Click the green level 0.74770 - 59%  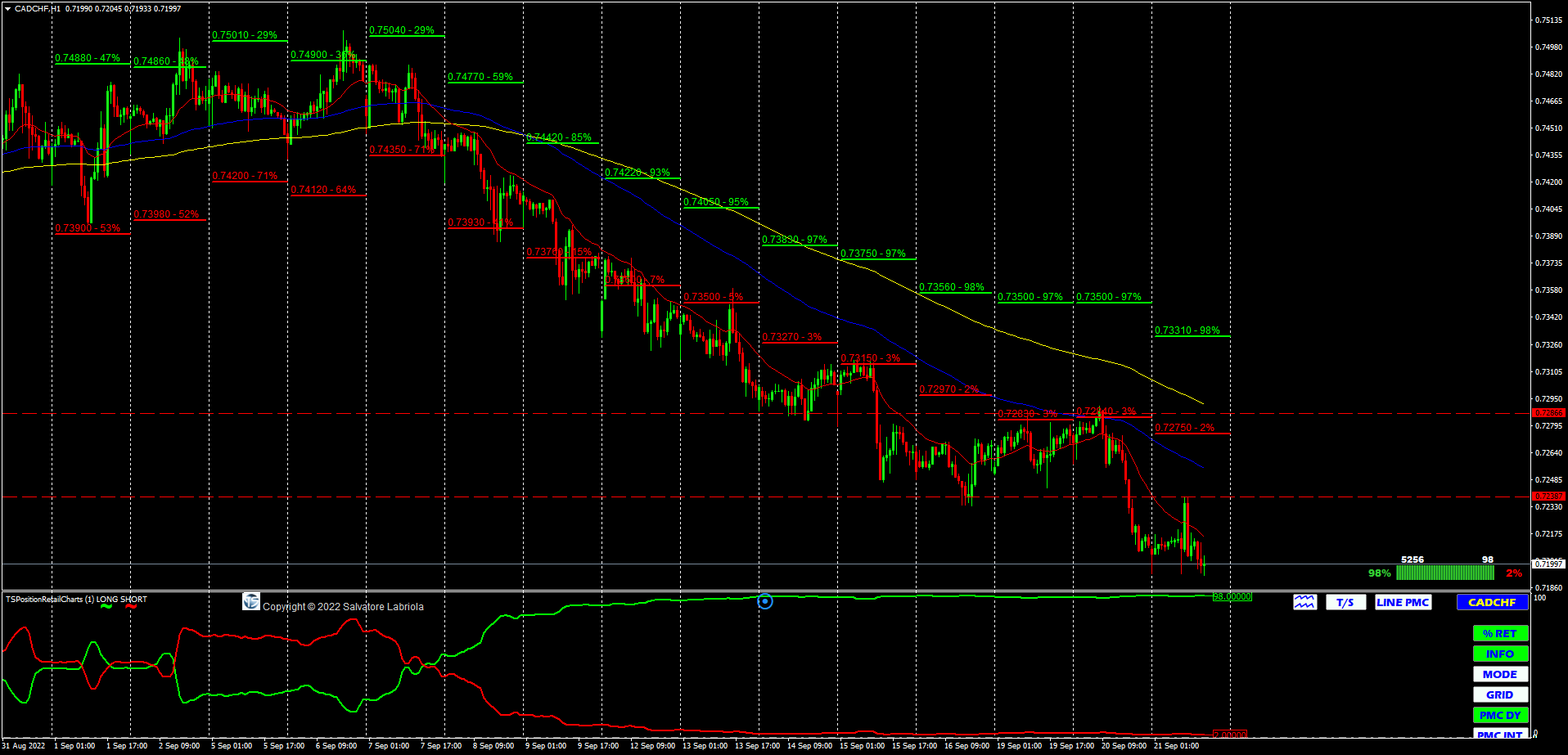click(x=480, y=77)
